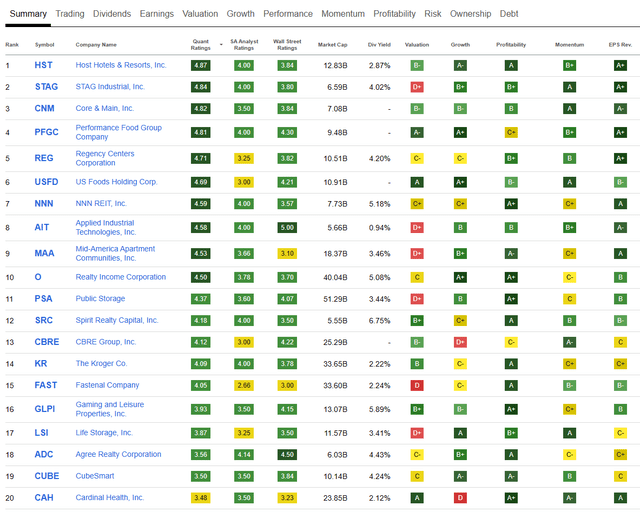Click AIT's 5.00 Wall Street rating badge

pyautogui.click(x=287, y=227)
